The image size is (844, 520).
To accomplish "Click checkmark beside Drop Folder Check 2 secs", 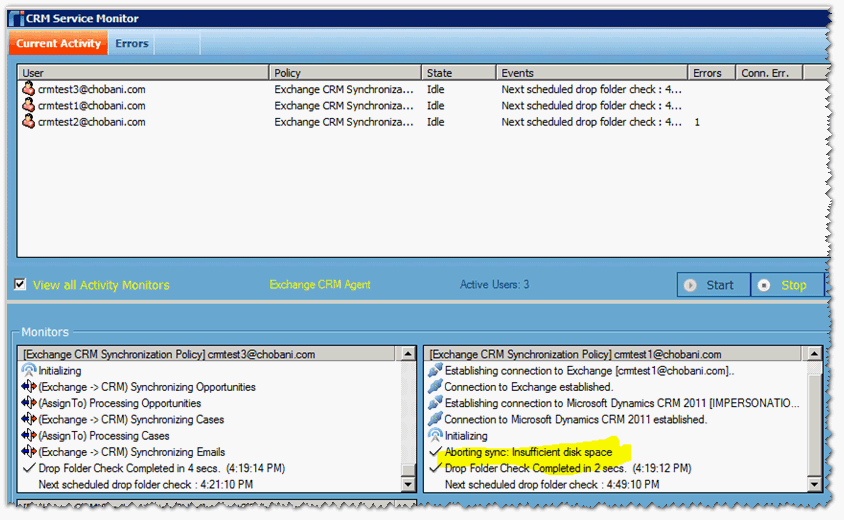I will pyautogui.click(x=435, y=467).
